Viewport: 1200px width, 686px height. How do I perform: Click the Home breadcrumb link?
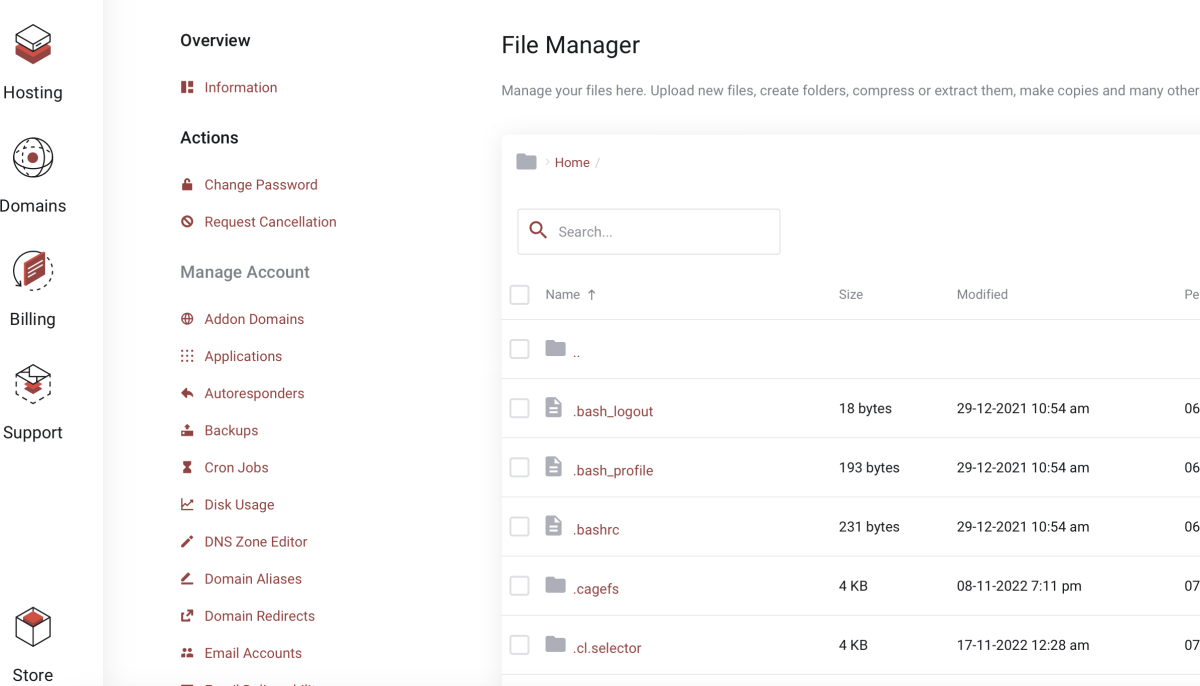coord(572,163)
